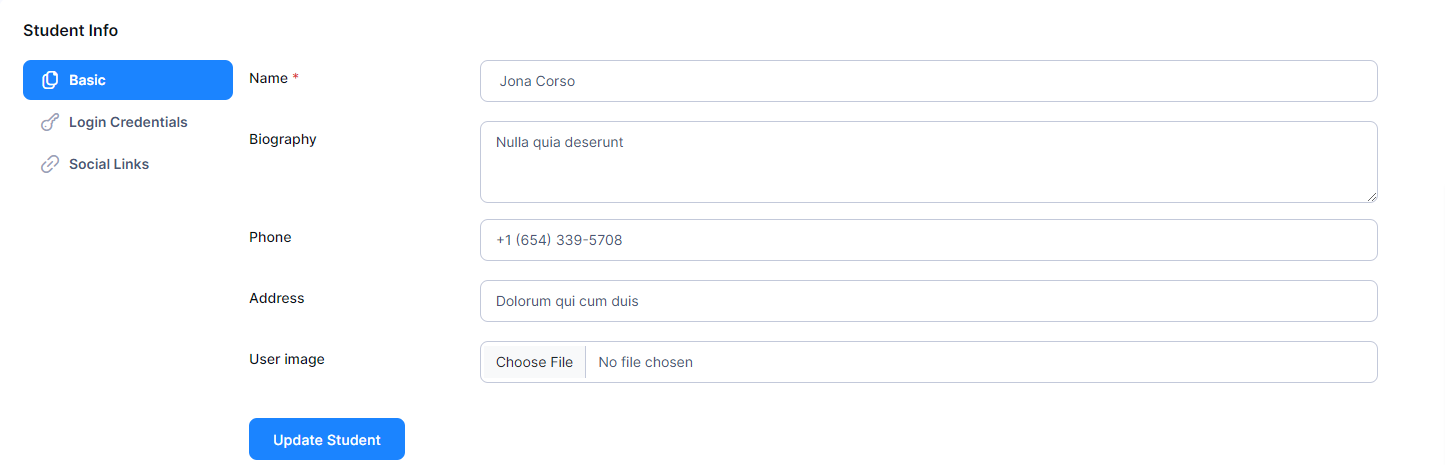Click the Address label text

click(x=277, y=298)
